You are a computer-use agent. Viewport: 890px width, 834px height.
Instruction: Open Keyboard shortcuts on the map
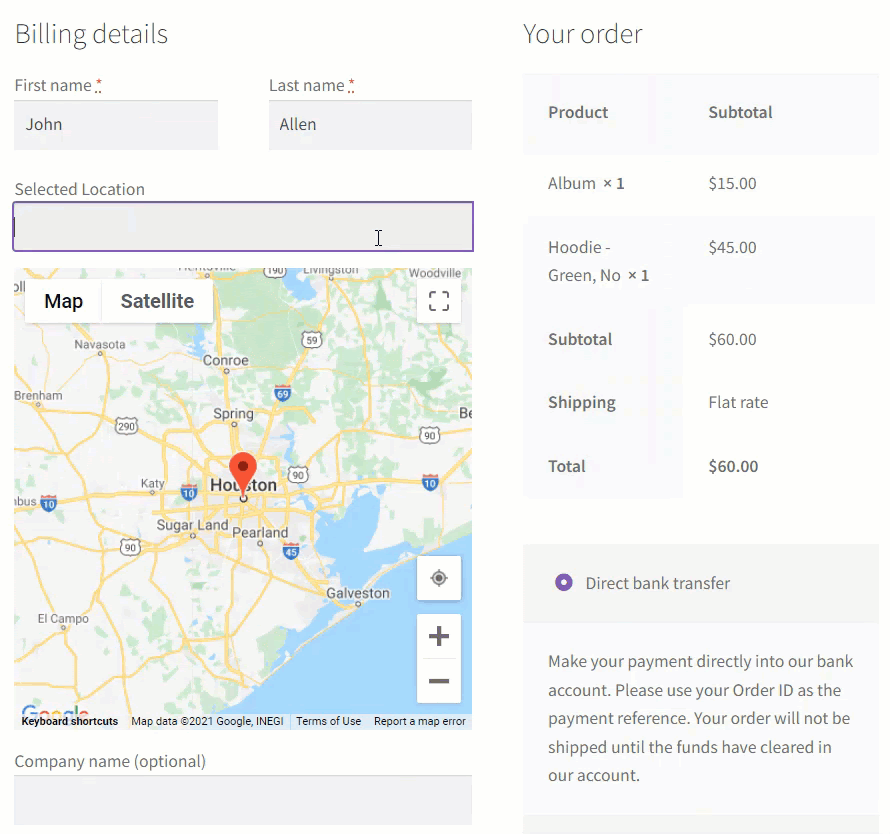coord(70,721)
